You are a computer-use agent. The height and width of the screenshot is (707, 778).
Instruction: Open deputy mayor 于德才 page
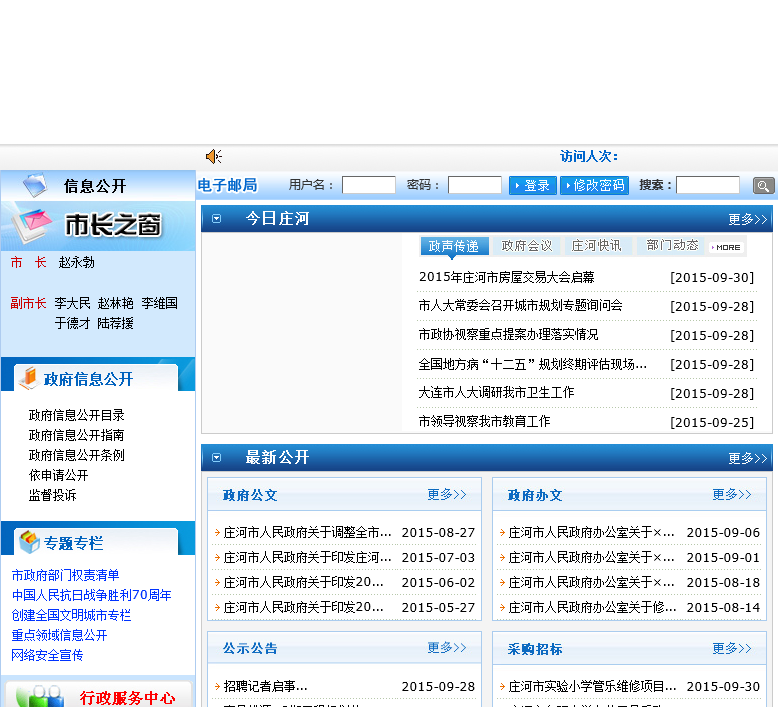pyautogui.click(x=72, y=323)
